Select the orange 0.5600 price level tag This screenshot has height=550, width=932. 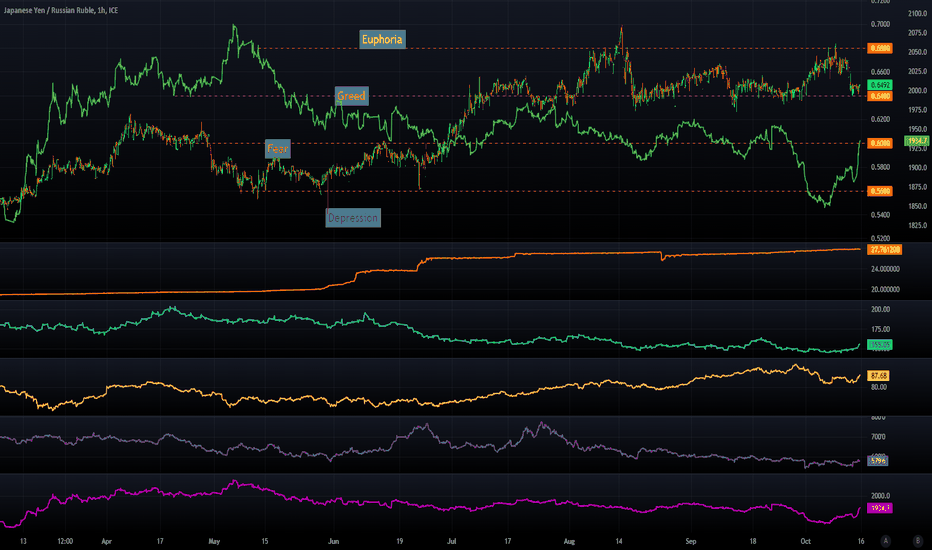pos(880,191)
